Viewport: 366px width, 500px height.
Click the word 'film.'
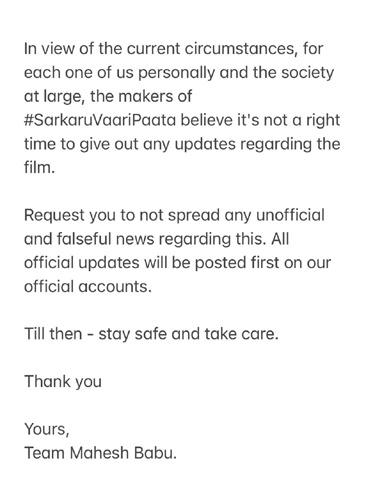click(39, 167)
